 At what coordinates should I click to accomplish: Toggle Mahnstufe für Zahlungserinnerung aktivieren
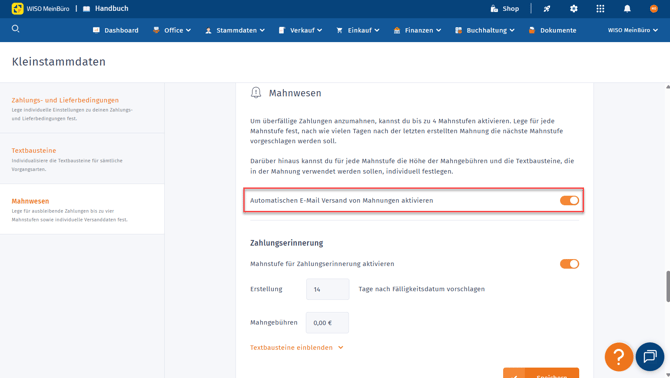569,264
